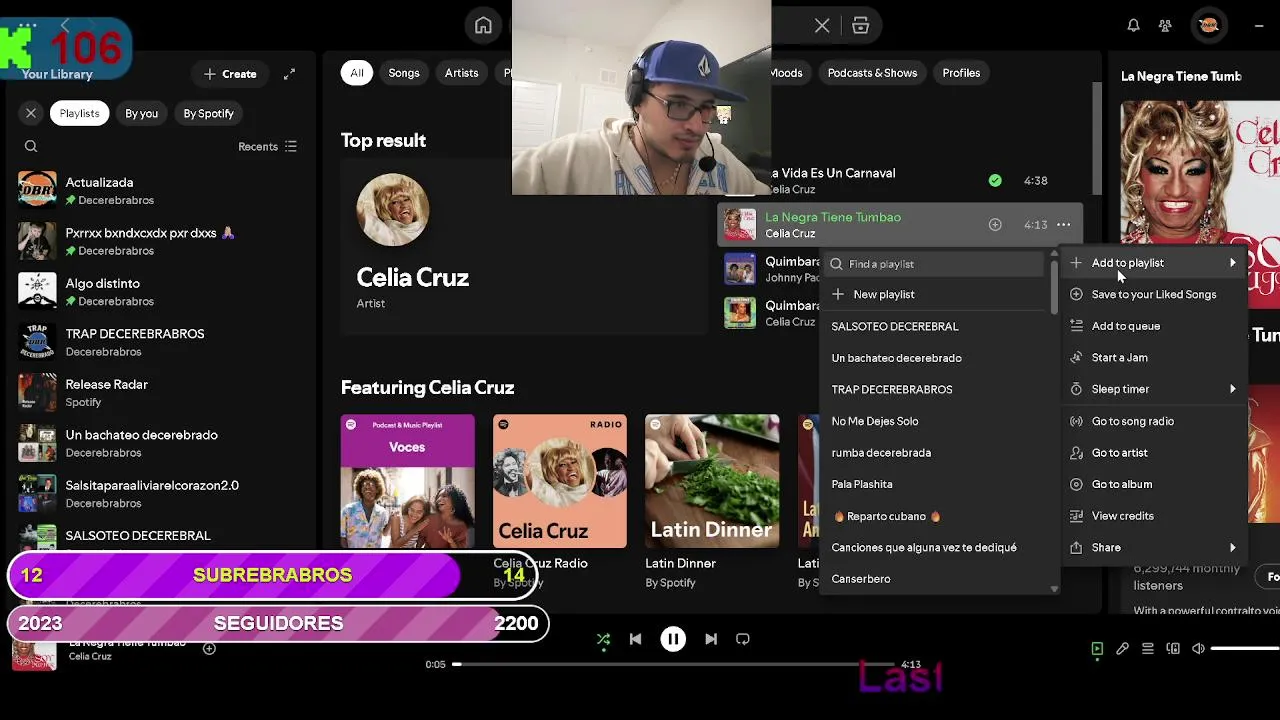Image resolution: width=1280 pixels, height=720 pixels.
Task: Add song to SALSOTEO DECEREBRAL submenu entry
Action: (935, 326)
